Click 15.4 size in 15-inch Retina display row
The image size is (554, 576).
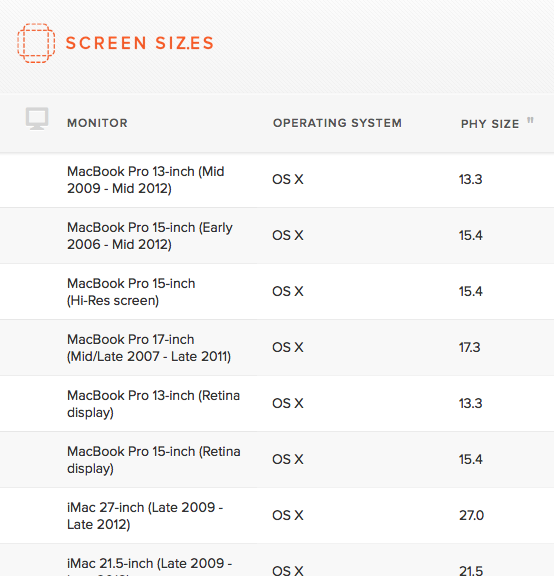pos(471,460)
